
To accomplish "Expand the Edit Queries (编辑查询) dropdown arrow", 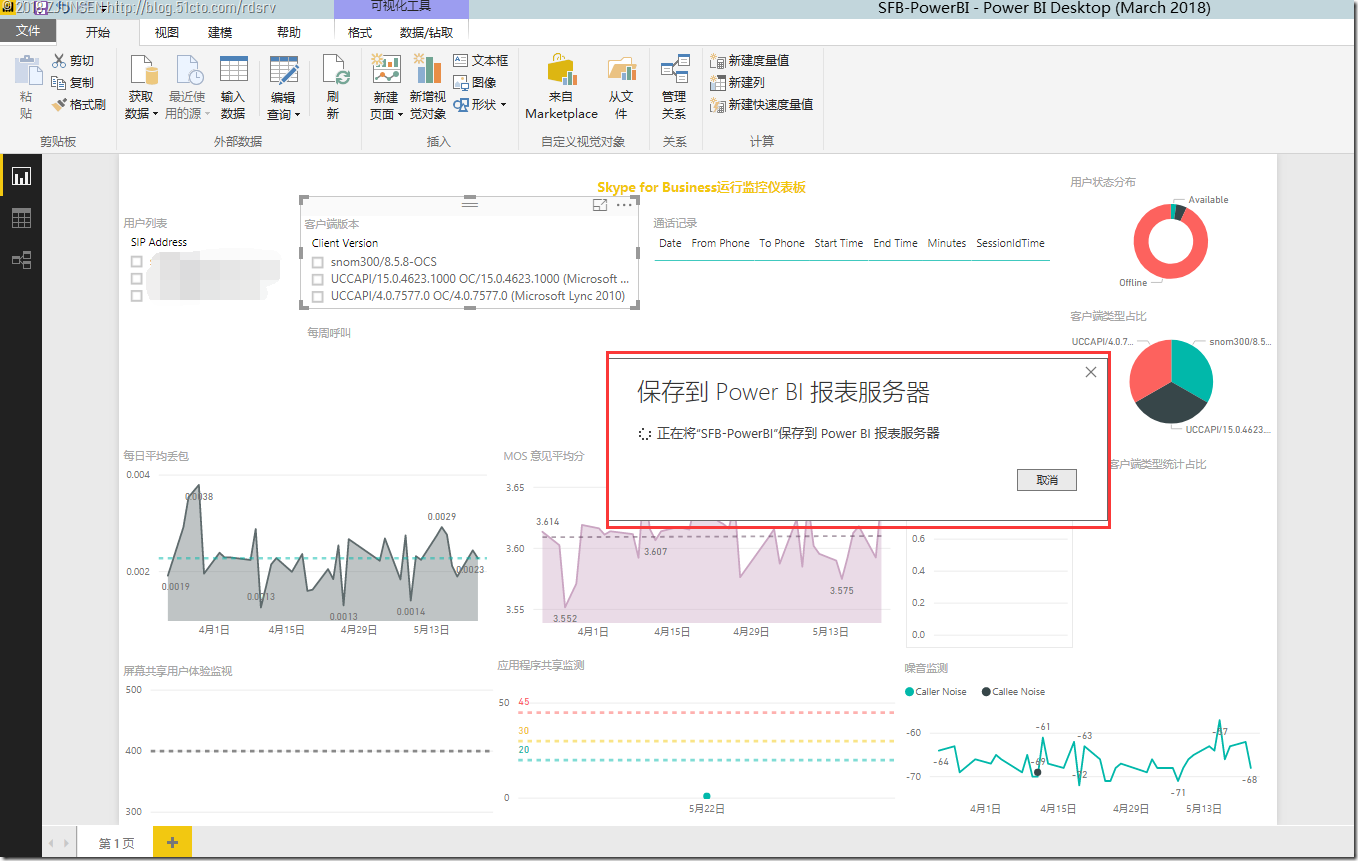I will pyautogui.click(x=298, y=115).
